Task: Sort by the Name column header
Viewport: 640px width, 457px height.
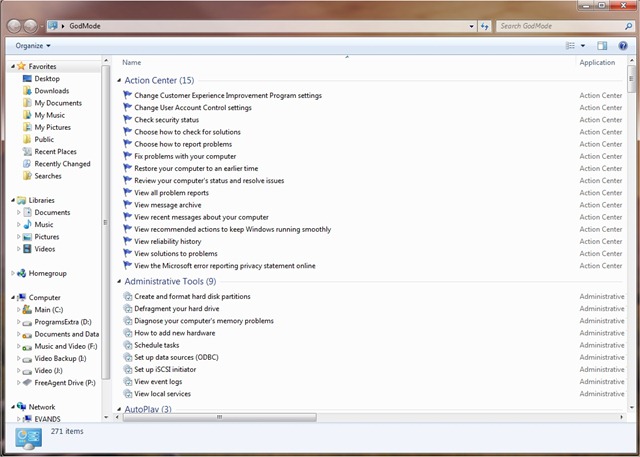Action: pyautogui.click(x=131, y=63)
